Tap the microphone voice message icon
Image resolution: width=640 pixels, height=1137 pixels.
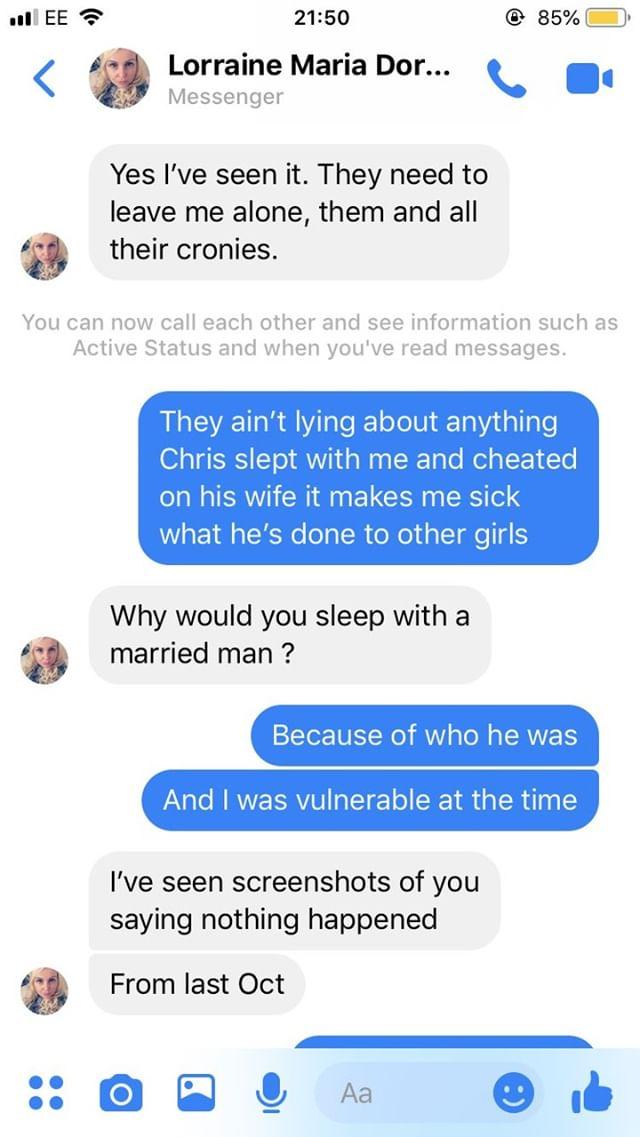272,1093
